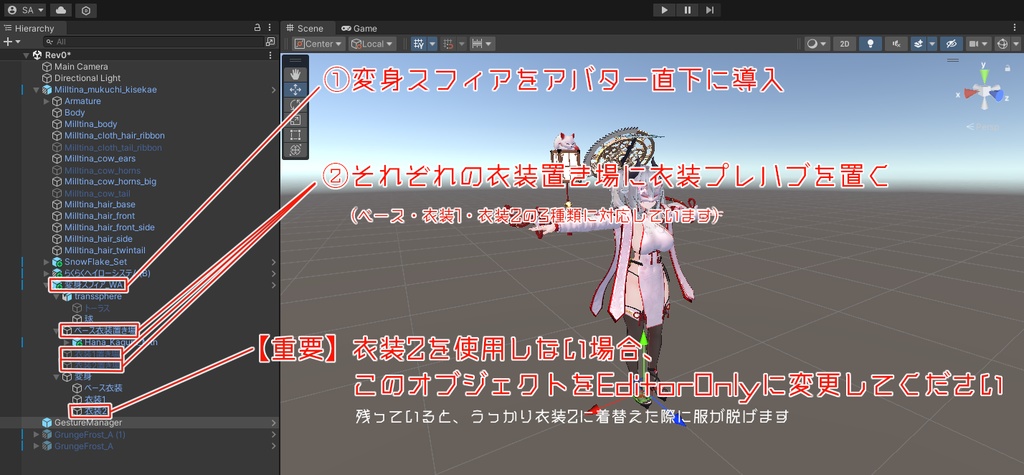Step one frame forward
The height and width of the screenshot is (475, 1024).
pyautogui.click(x=710, y=10)
